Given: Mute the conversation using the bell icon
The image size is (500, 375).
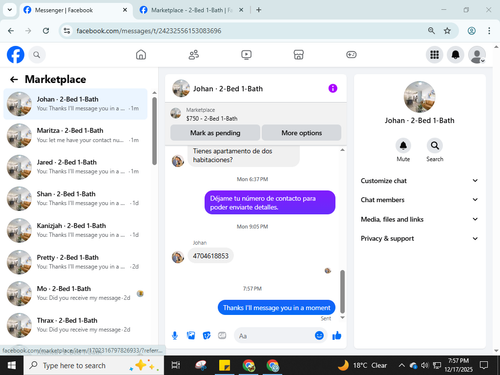Looking at the screenshot, I should 403,146.
